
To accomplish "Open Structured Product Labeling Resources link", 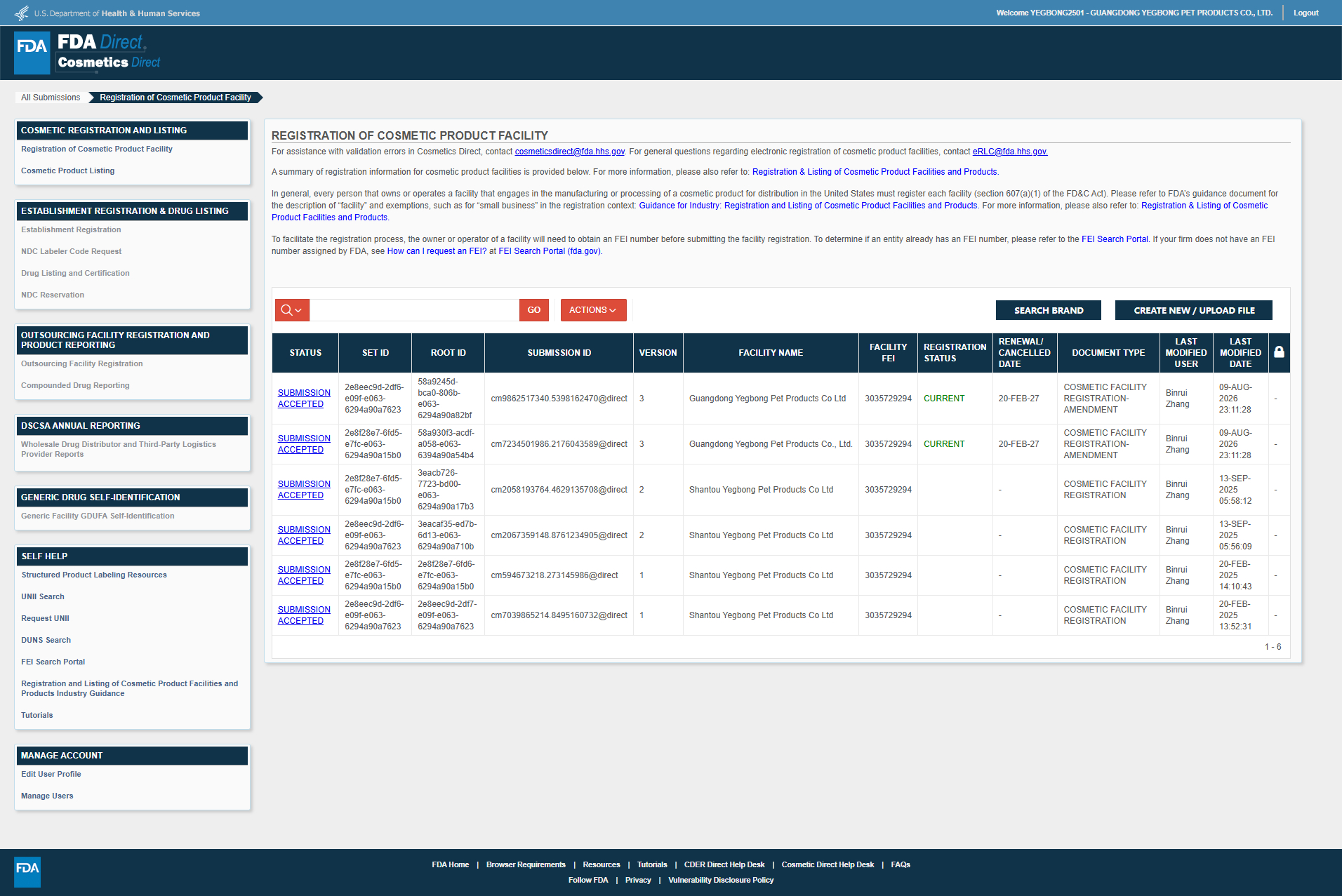I will coord(94,575).
